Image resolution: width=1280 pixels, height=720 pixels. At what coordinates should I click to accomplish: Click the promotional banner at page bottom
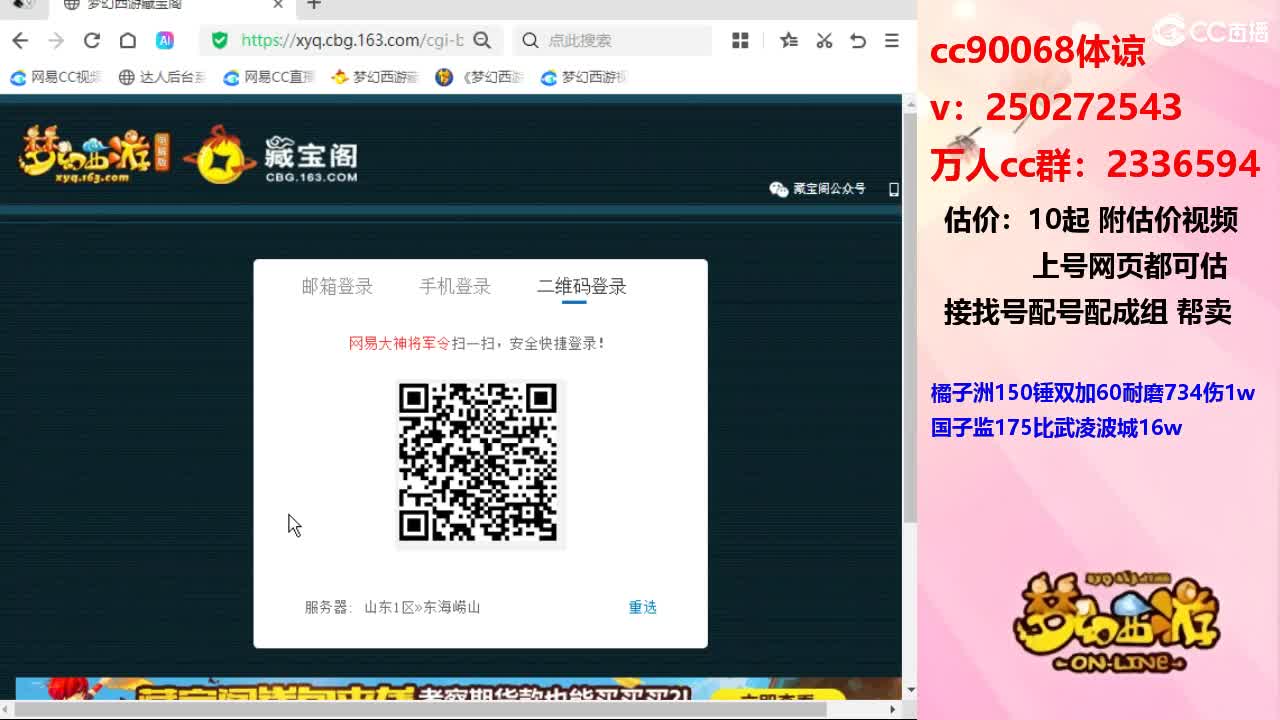coord(459,689)
